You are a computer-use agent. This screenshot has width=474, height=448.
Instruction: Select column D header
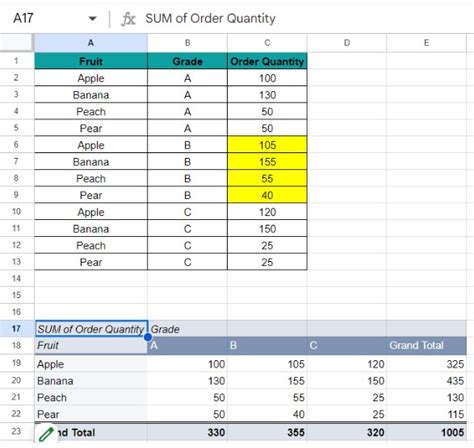(x=347, y=43)
